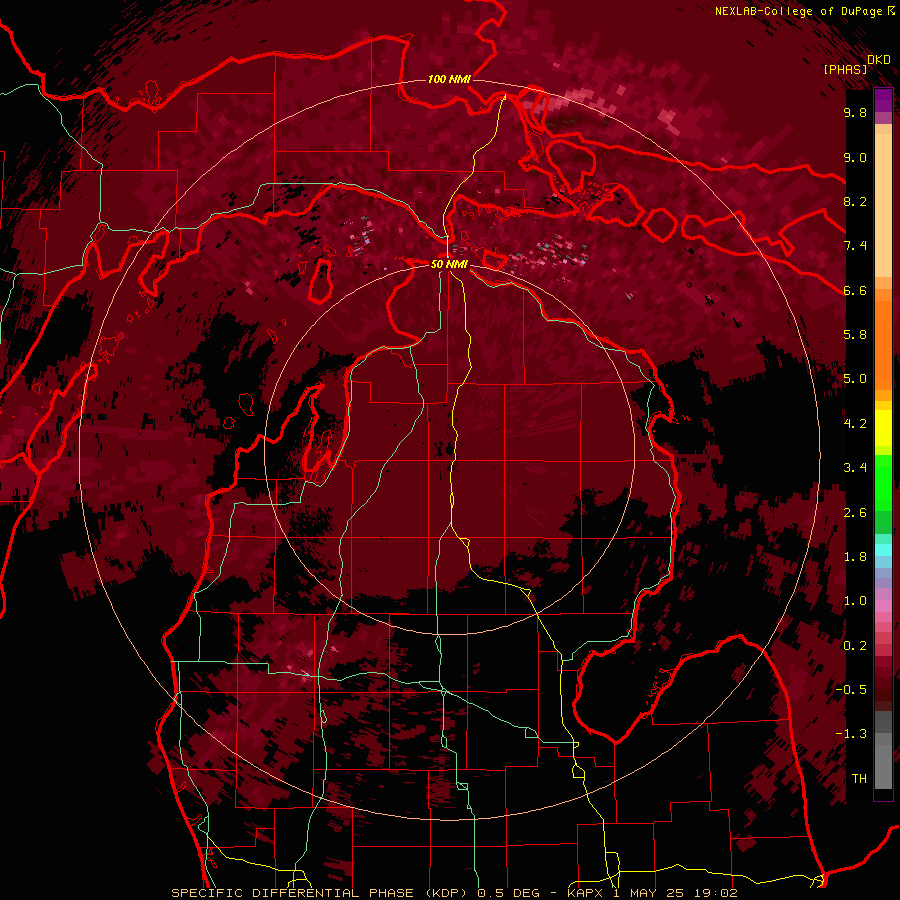Click the 1.0 value on the color scale
Image resolution: width=900 pixels, height=900 pixels.
(x=855, y=601)
